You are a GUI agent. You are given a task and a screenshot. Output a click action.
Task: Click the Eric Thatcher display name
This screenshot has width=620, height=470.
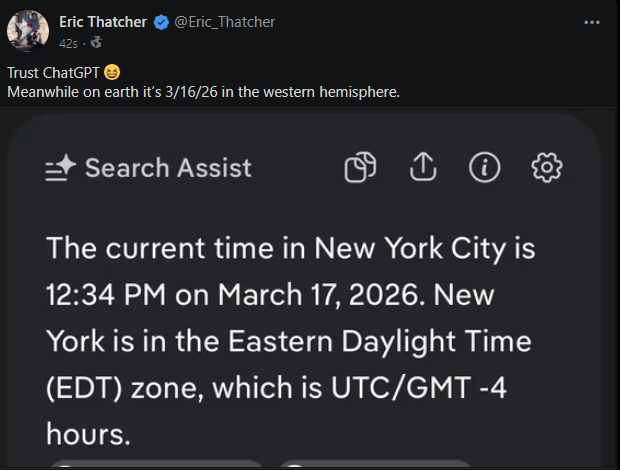[x=103, y=22]
